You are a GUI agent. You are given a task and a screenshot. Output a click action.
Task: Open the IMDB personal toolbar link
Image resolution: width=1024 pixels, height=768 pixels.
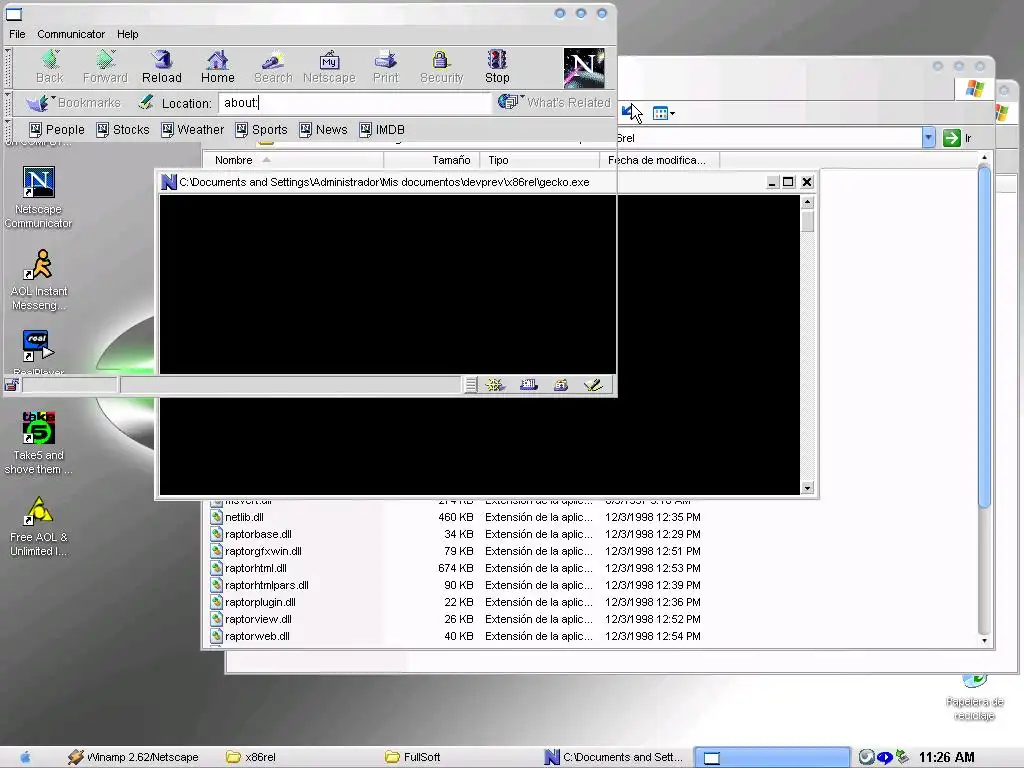coord(382,129)
